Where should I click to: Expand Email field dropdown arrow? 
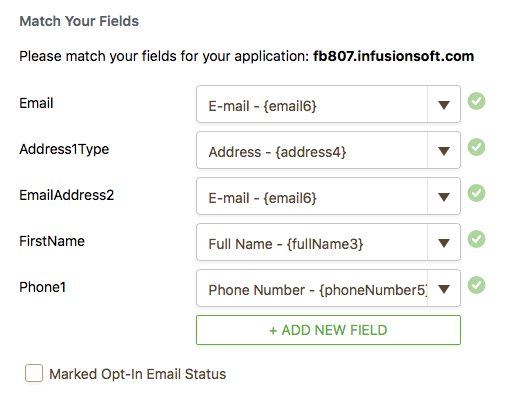444,105
